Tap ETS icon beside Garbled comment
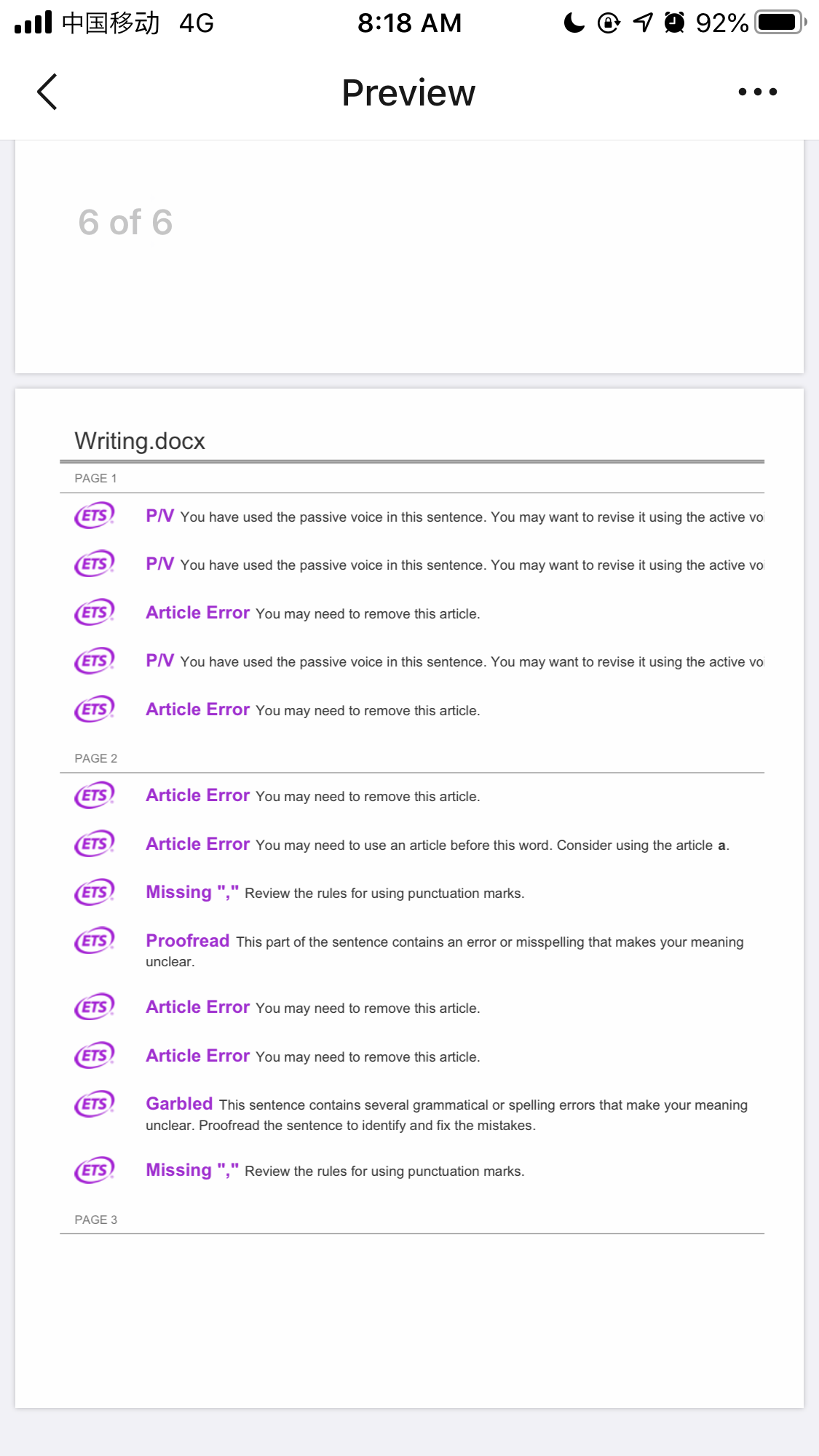This screenshot has height=1456, width=819. (95, 1104)
